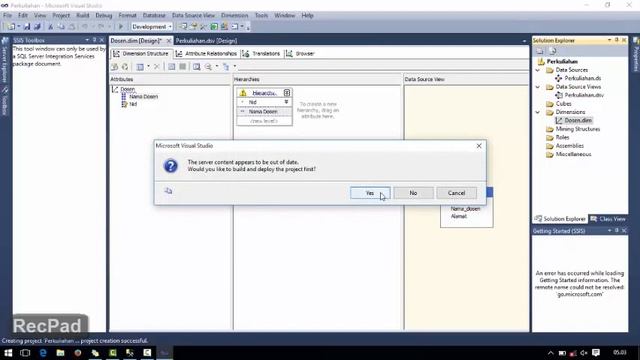Click the Hierarchy warning icon
Viewport: 640px width, 360px height.
[243, 93]
